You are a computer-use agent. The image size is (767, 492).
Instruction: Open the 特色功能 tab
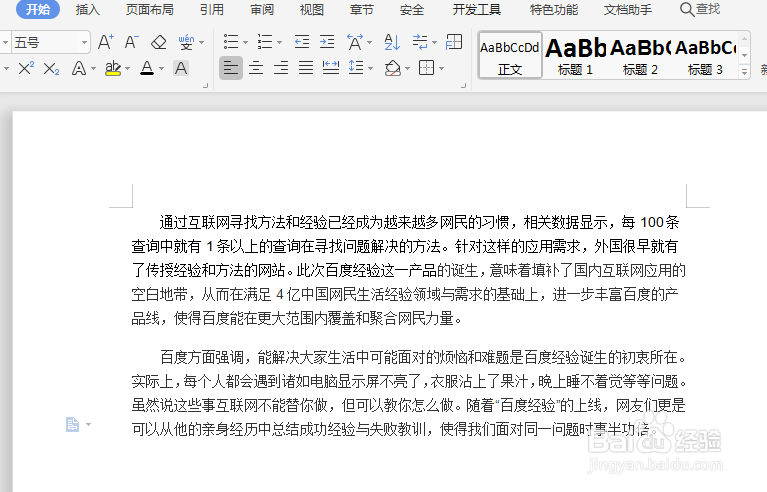(x=554, y=10)
